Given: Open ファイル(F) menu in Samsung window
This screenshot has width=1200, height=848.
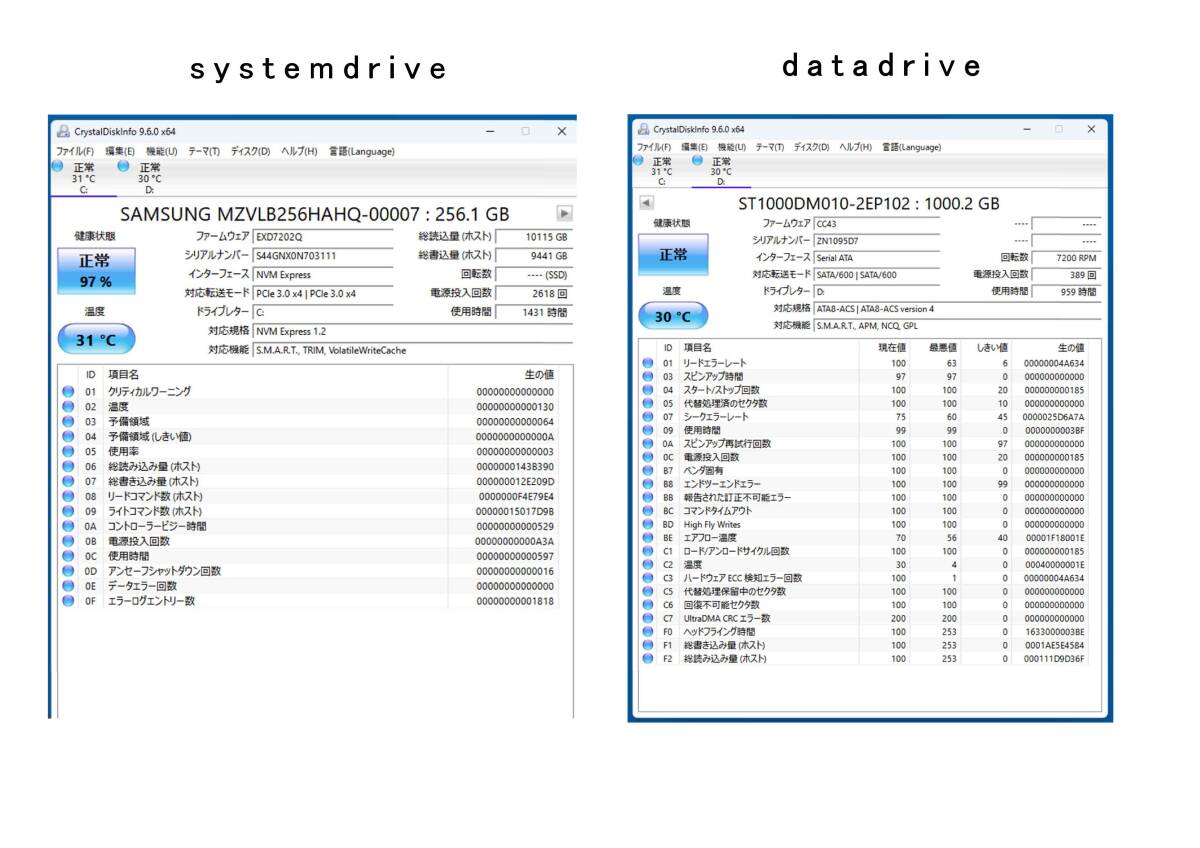Looking at the screenshot, I should point(75,151).
